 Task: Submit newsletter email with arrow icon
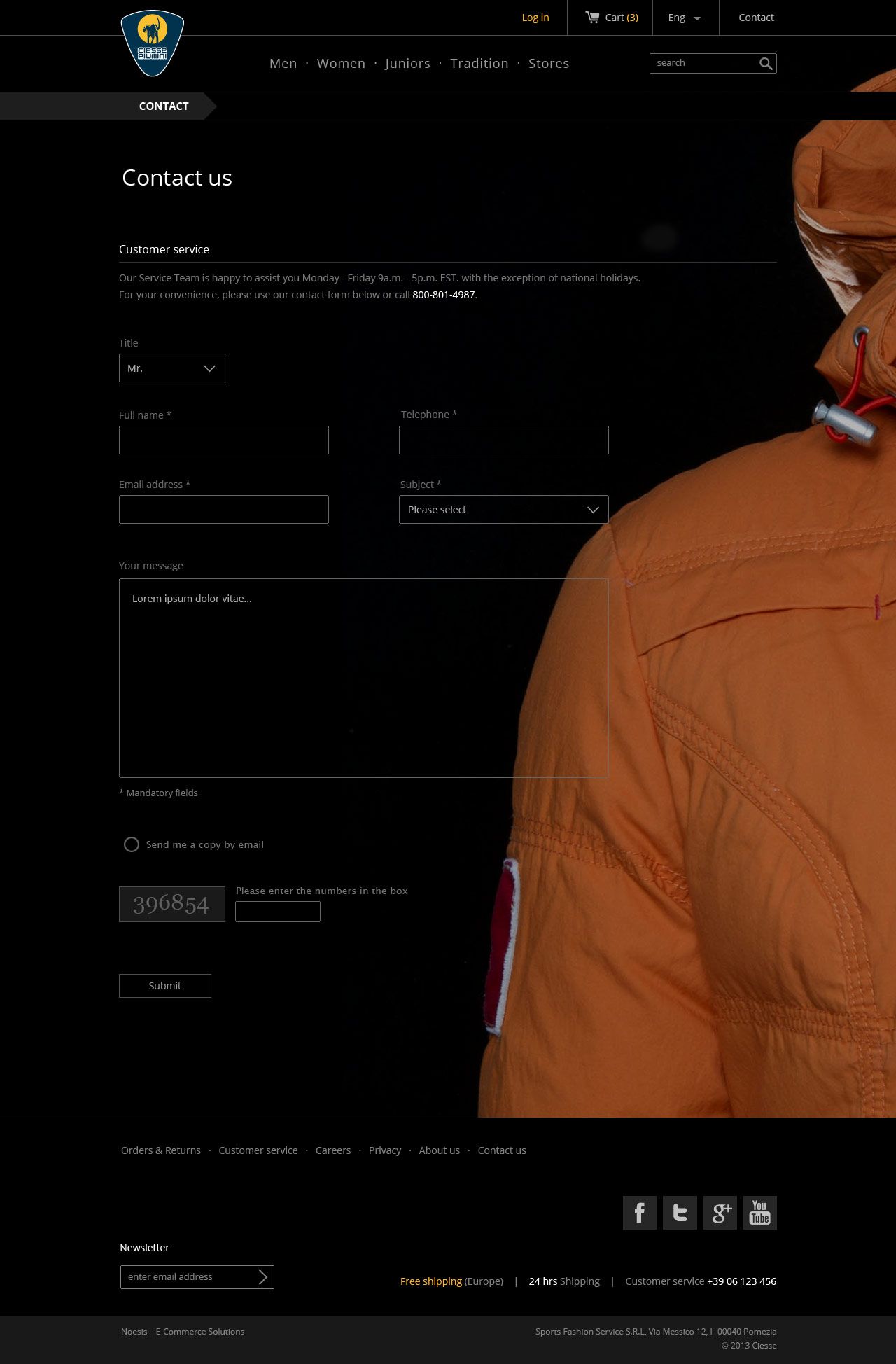[x=263, y=1277]
